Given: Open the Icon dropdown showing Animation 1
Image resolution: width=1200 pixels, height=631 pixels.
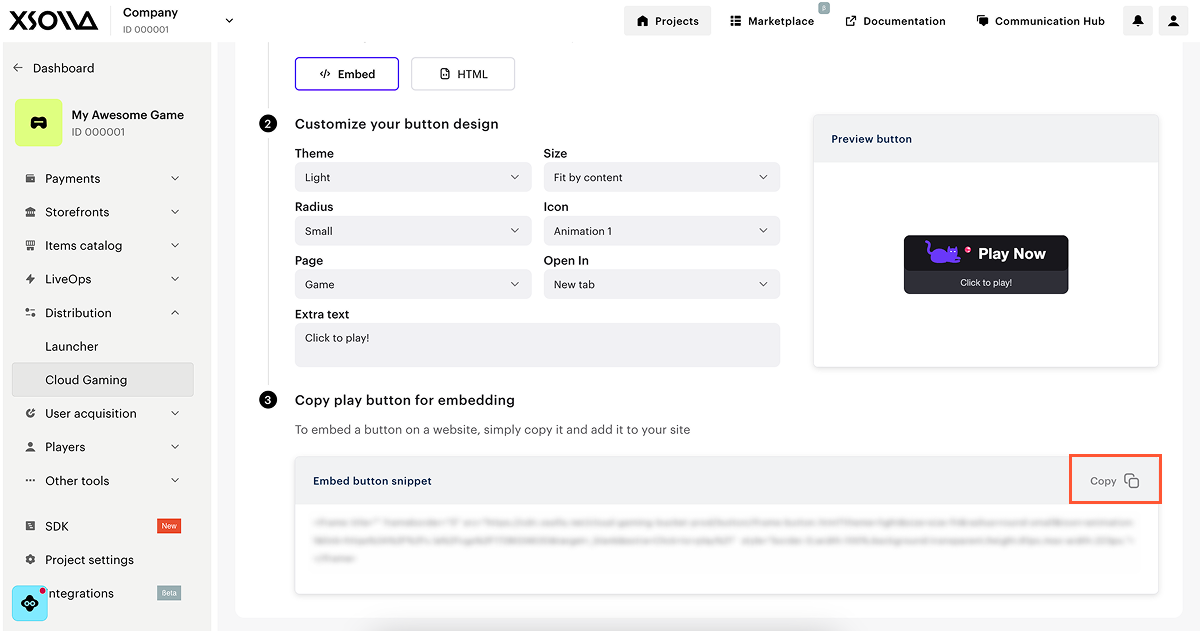Looking at the screenshot, I should tap(661, 231).
